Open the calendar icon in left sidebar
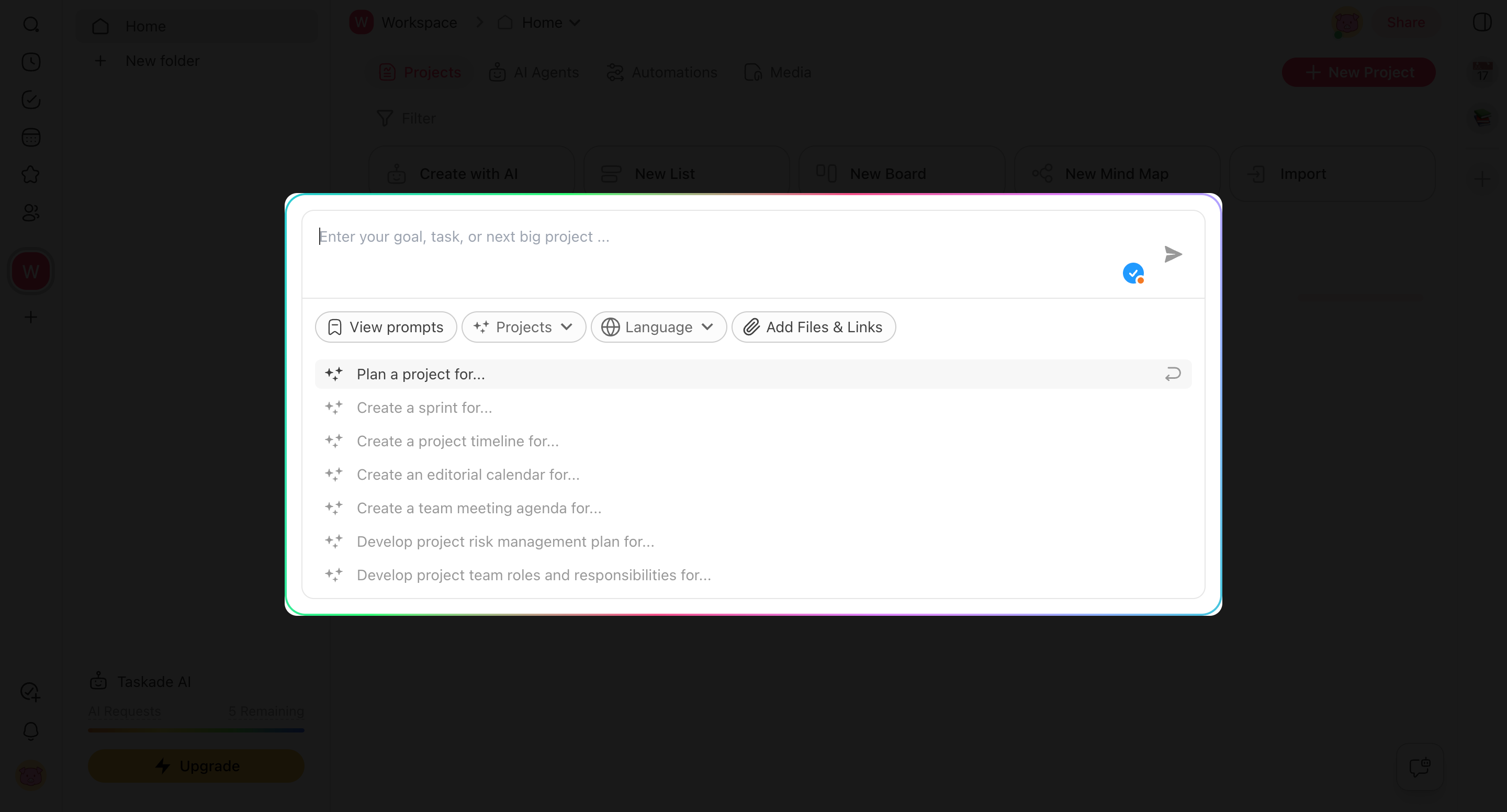Viewport: 1507px width, 812px height. (31, 138)
